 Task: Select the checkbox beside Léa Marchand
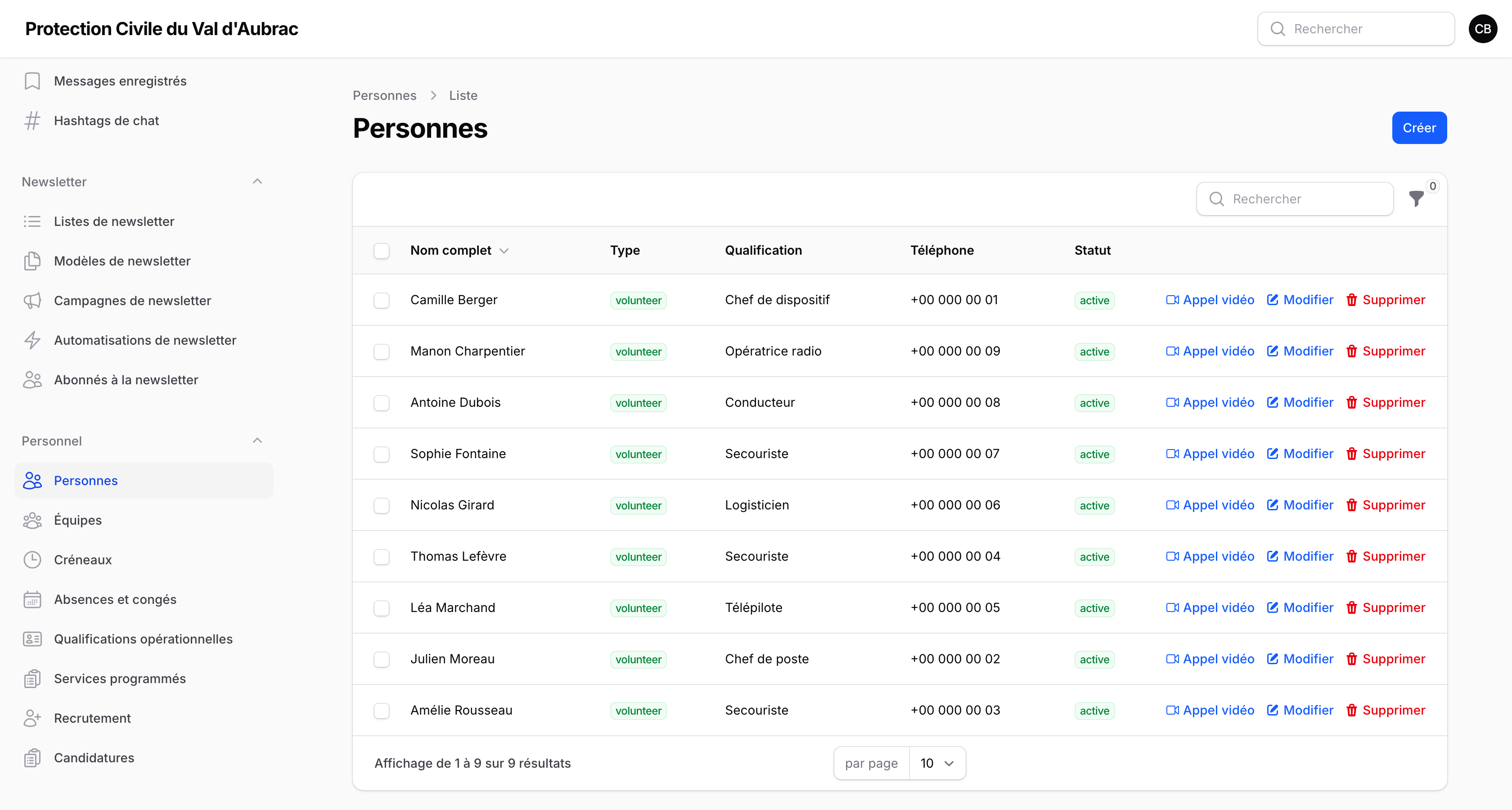pyautogui.click(x=382, y=607)
